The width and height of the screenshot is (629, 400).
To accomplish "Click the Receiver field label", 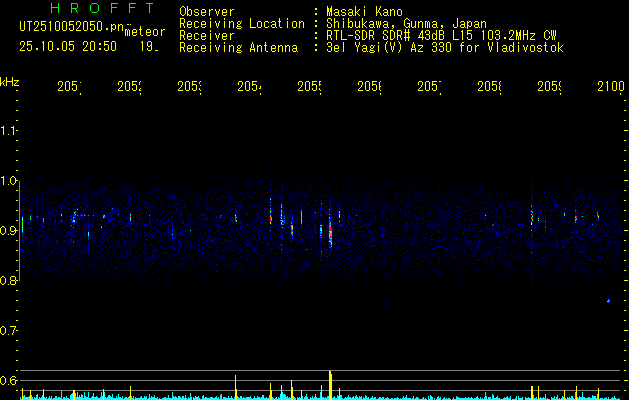I will (x=207, y=36).
